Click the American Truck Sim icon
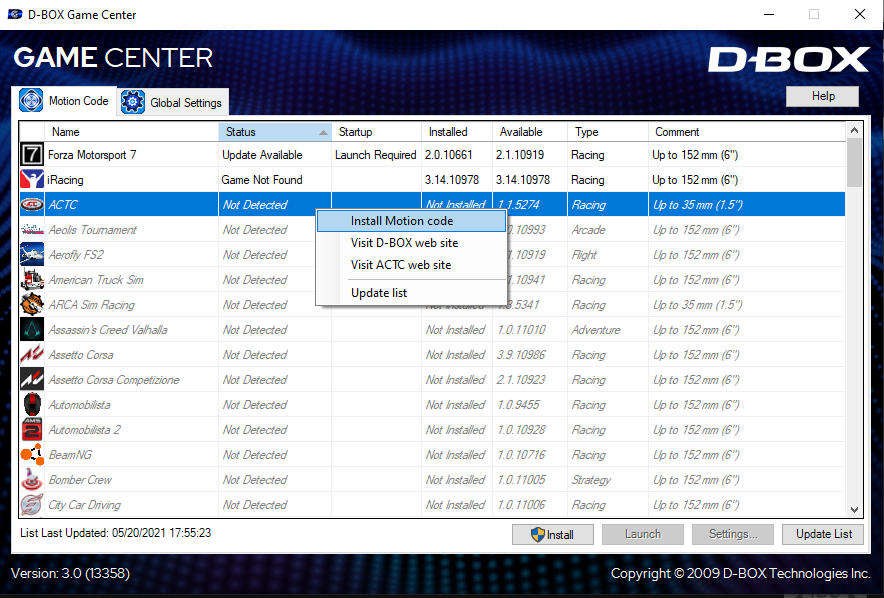 pos(32,280)
